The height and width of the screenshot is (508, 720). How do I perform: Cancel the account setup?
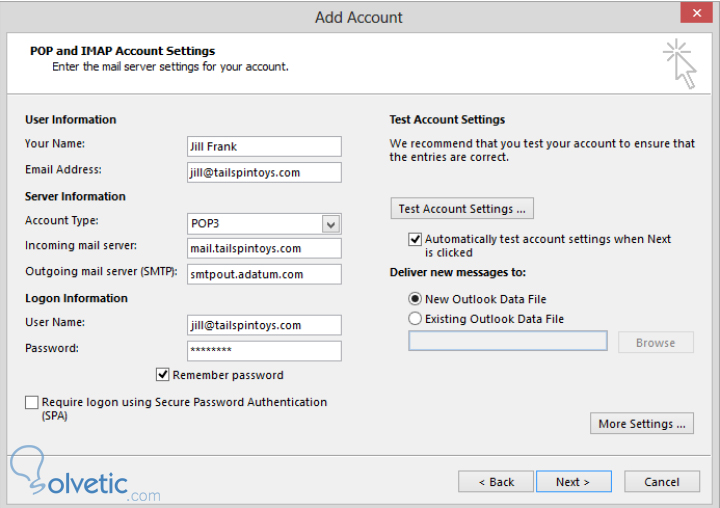pos(661,482)
